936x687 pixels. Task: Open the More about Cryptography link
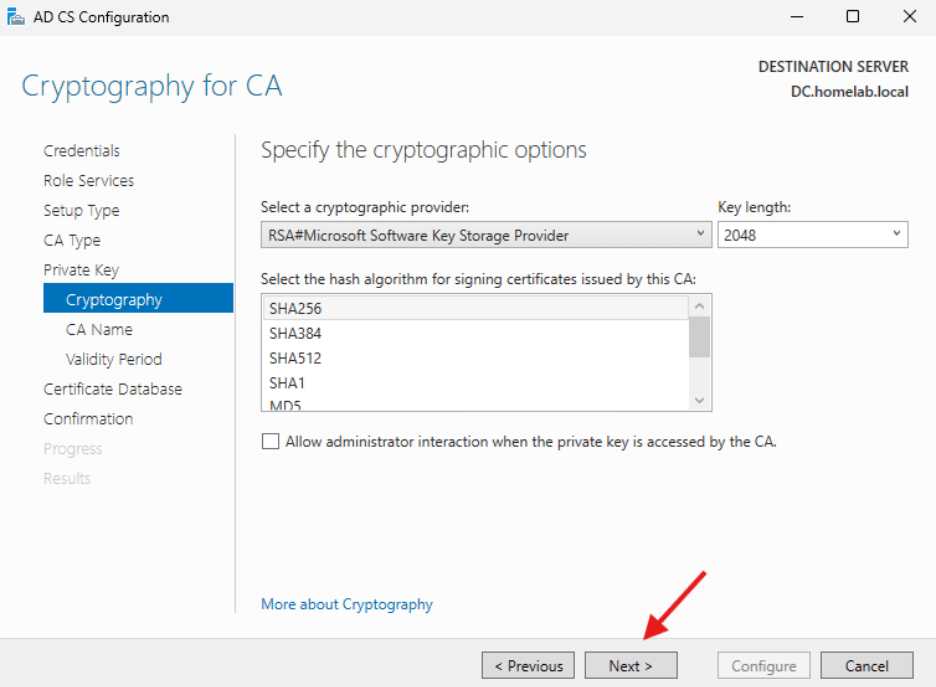pyautogui.click(x=346, y=604)
